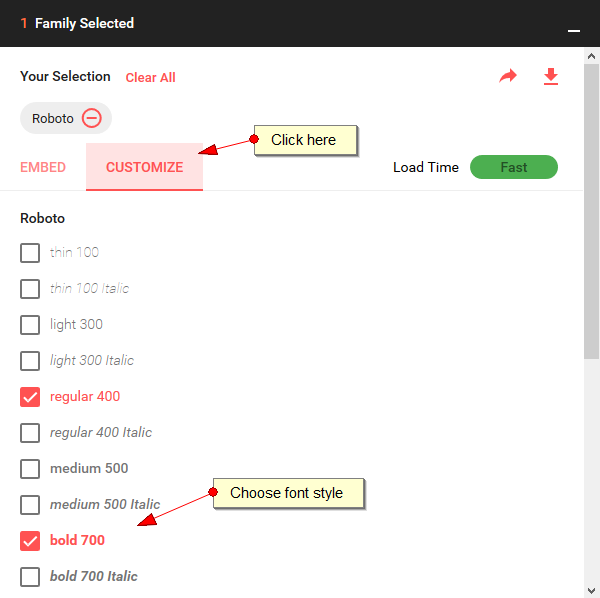Check the light 300 style
This screenshot has width=600, height=598.
coord(30,325)
